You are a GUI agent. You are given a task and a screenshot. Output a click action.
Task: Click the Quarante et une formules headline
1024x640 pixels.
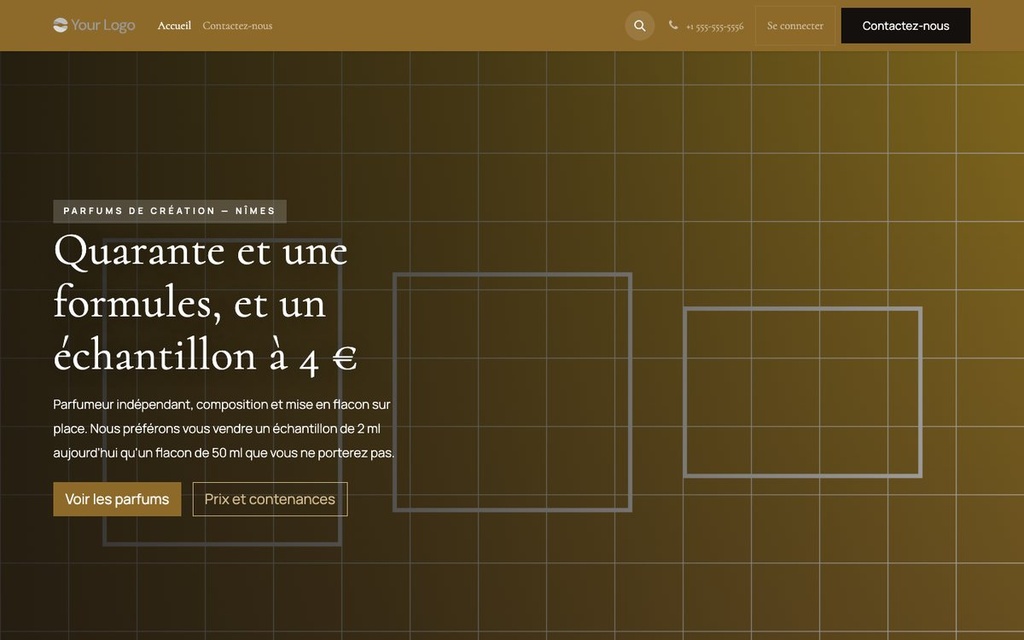[206, 304]
